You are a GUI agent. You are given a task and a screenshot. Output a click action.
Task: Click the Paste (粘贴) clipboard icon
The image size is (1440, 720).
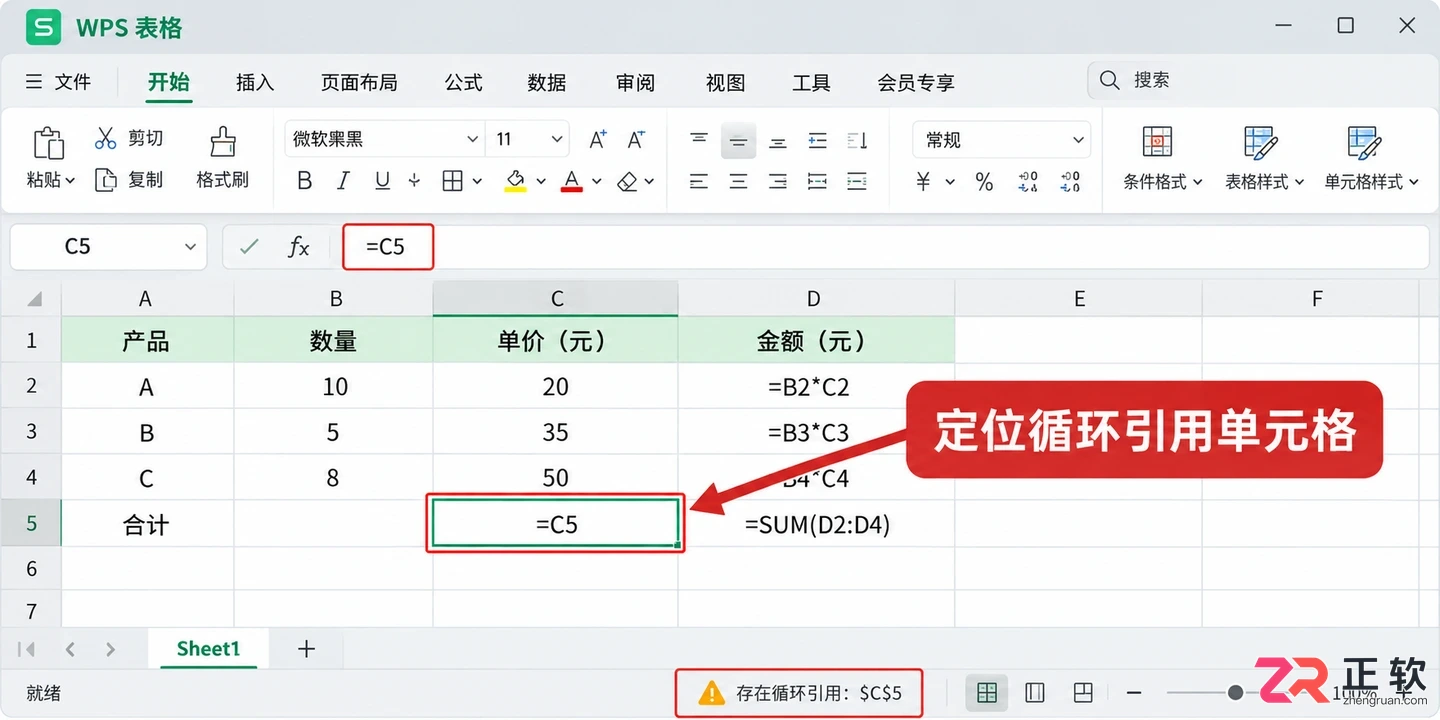tap(49, 142)
